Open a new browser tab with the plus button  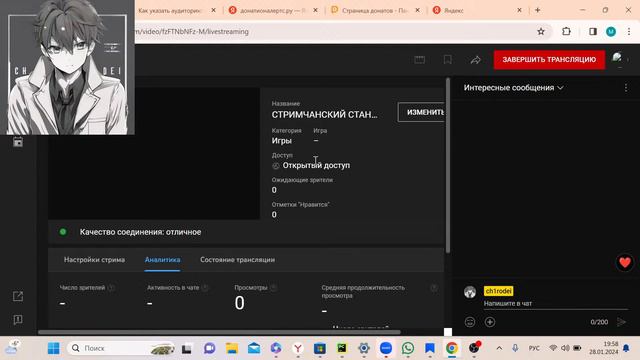click(x=538, y=10)
